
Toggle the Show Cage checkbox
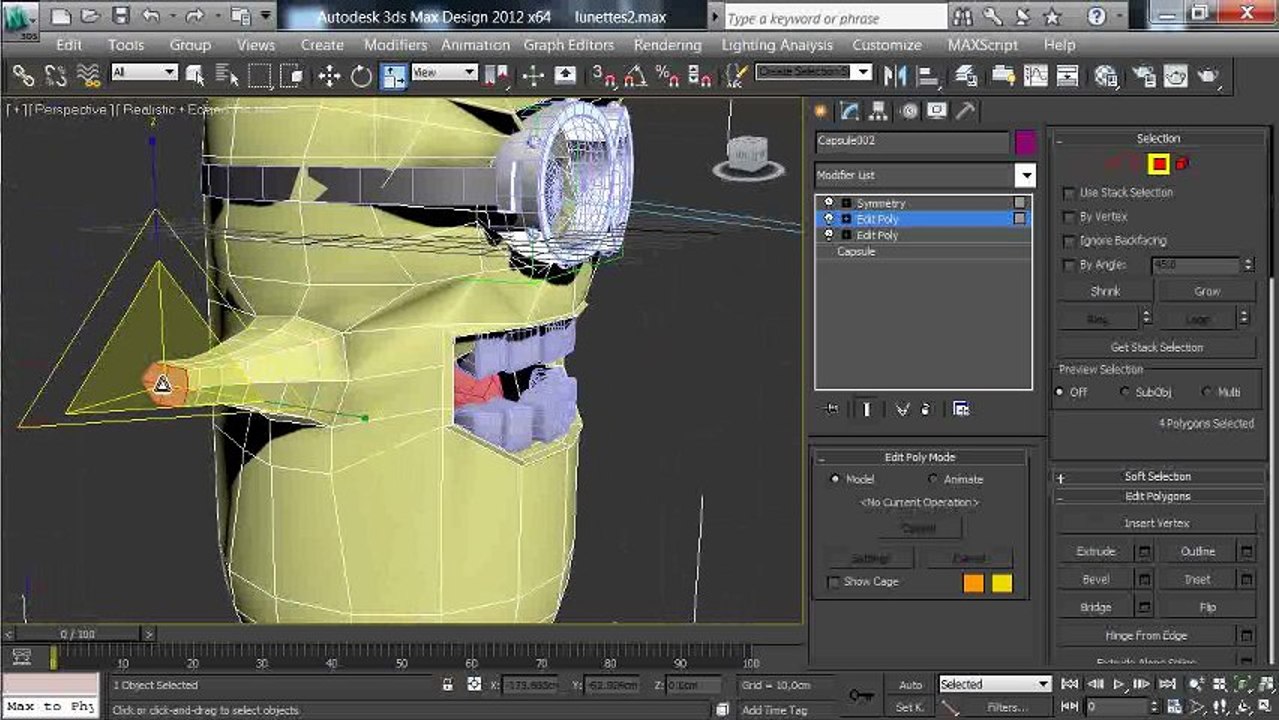click(834, 582)
